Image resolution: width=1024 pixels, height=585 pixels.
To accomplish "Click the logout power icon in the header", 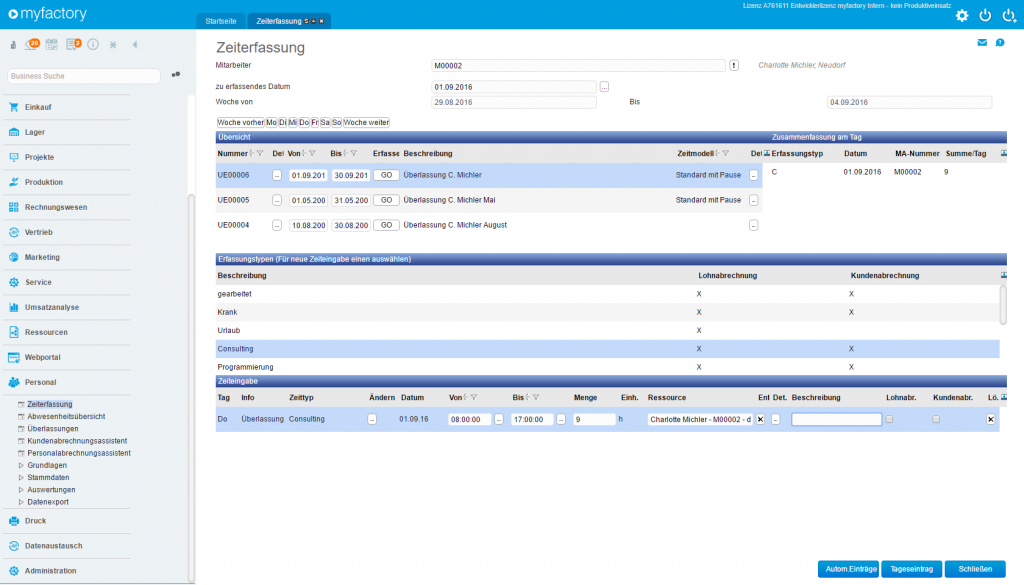I will point(985,15).
